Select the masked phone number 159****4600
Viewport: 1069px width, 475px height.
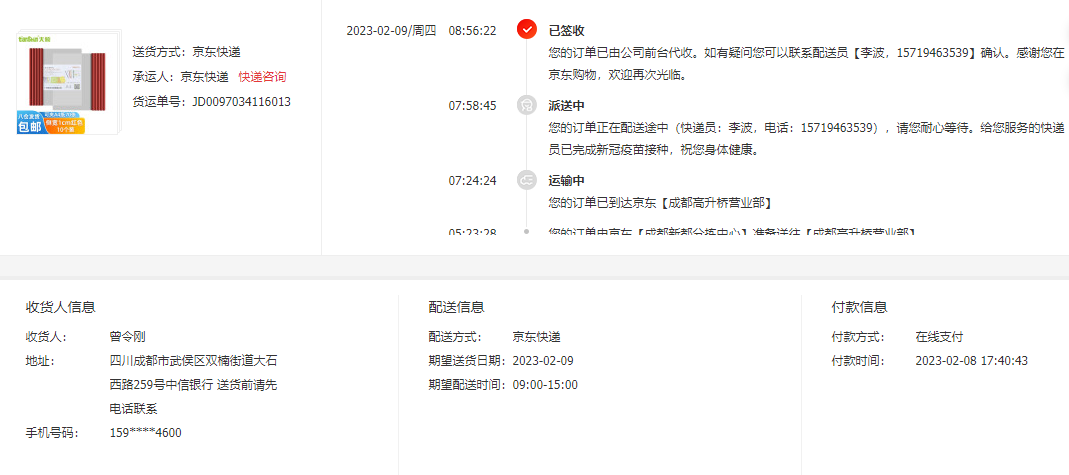[x=145, y=433]
